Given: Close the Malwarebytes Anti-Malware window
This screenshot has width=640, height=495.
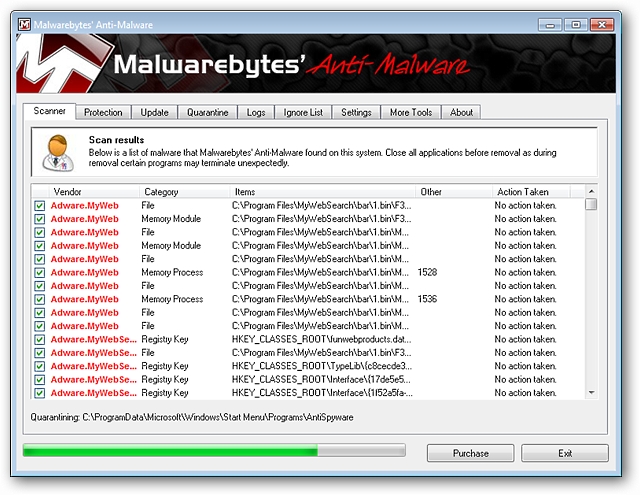Looking at the screenshot, I should tap(602, 25).
